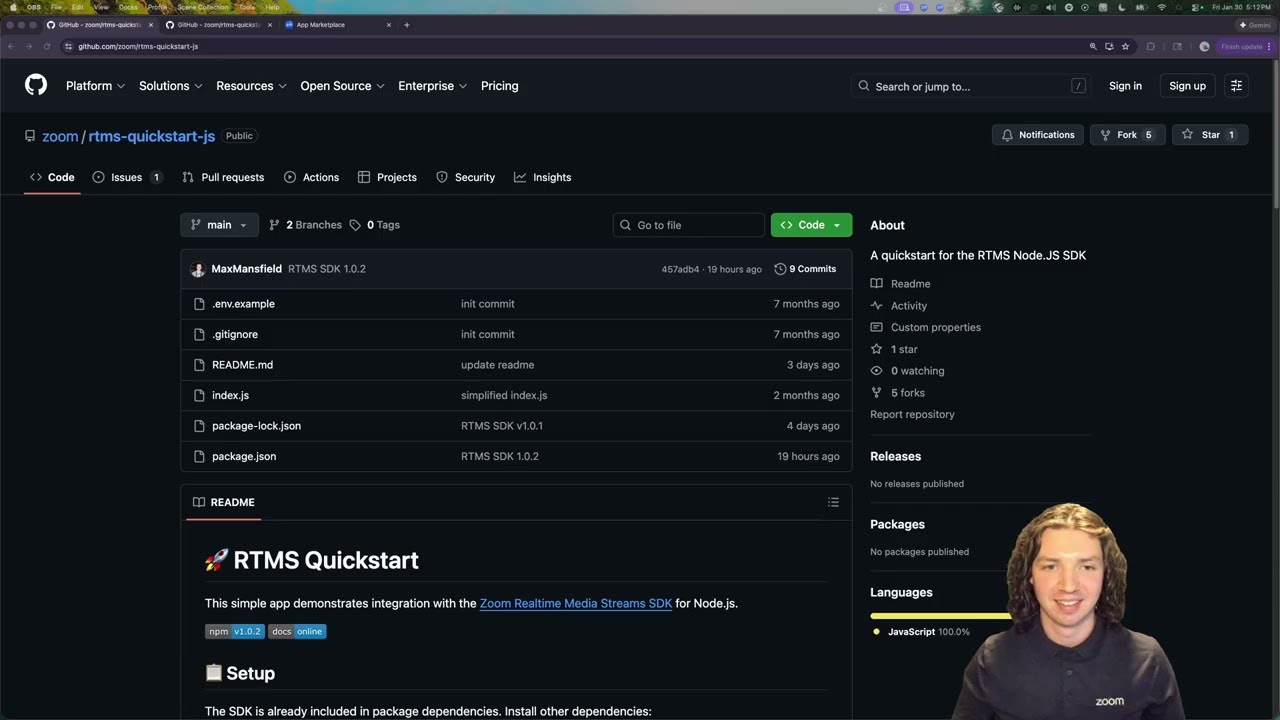Screen dimensions: 1280x720
Task: Click the docs online badge
Action: (x=297, y=631)
